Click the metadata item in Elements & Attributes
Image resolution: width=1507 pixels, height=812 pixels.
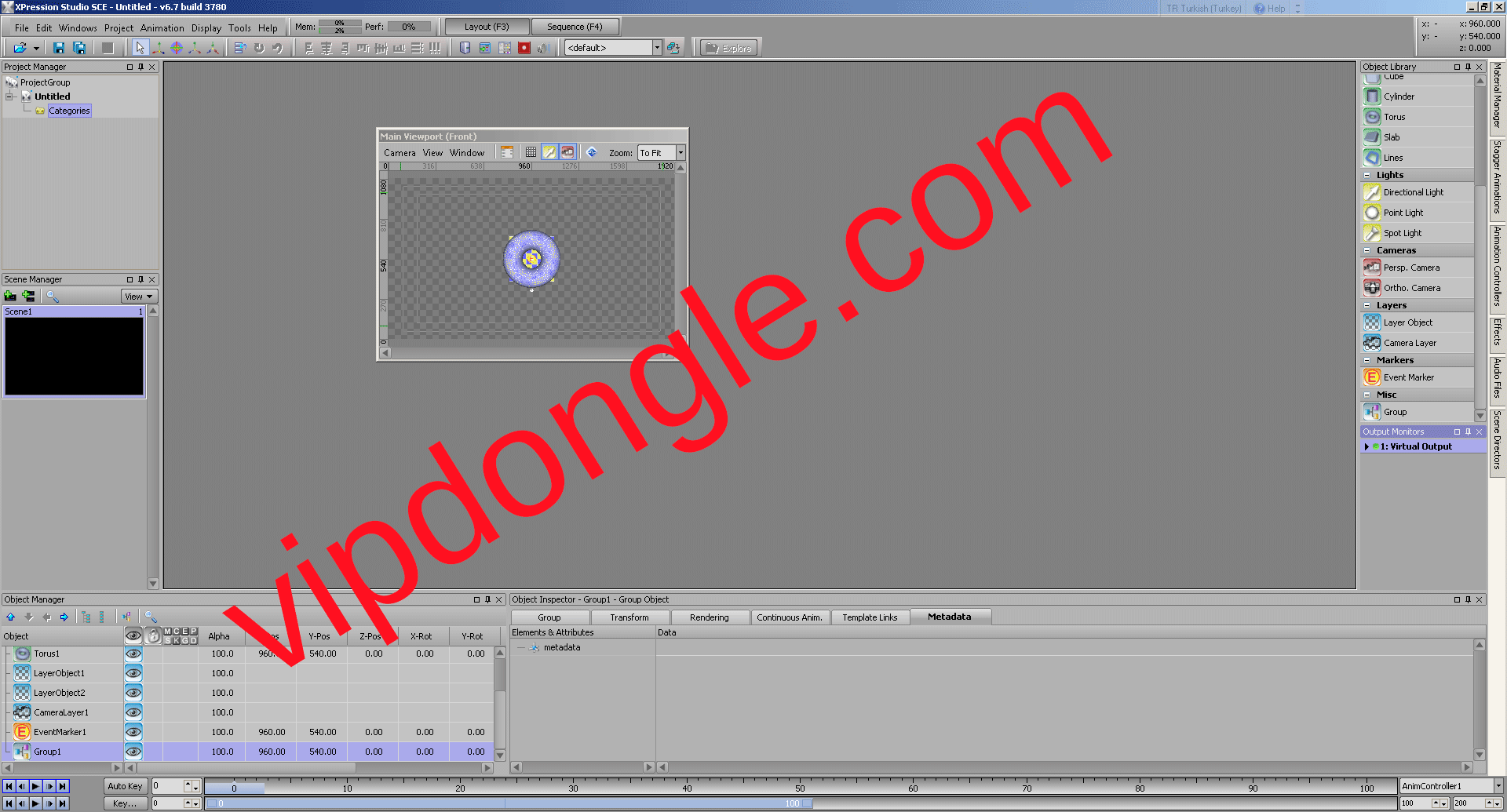click(562, 647)
